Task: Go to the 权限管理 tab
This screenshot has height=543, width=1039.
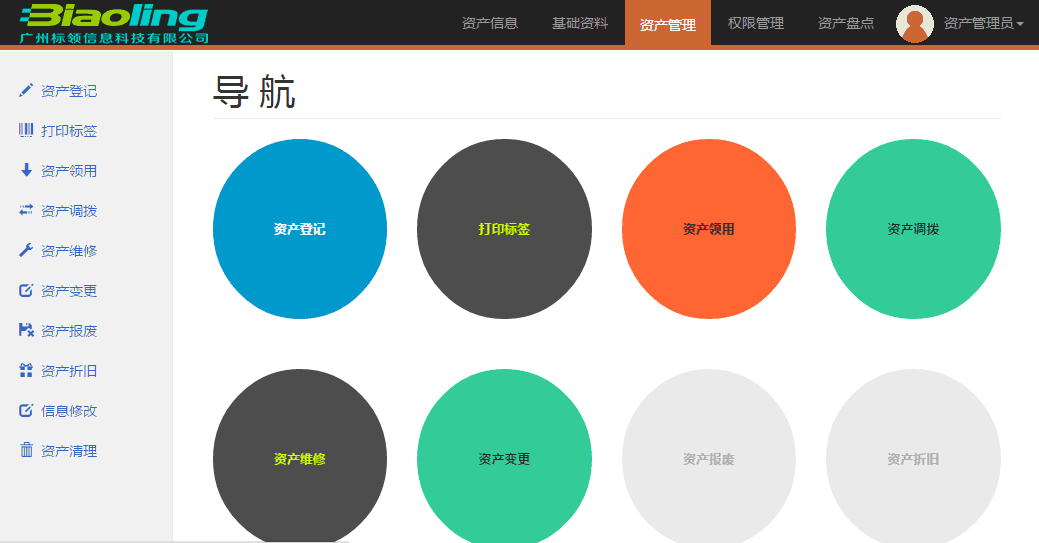Action: click(x=756, y=24)
